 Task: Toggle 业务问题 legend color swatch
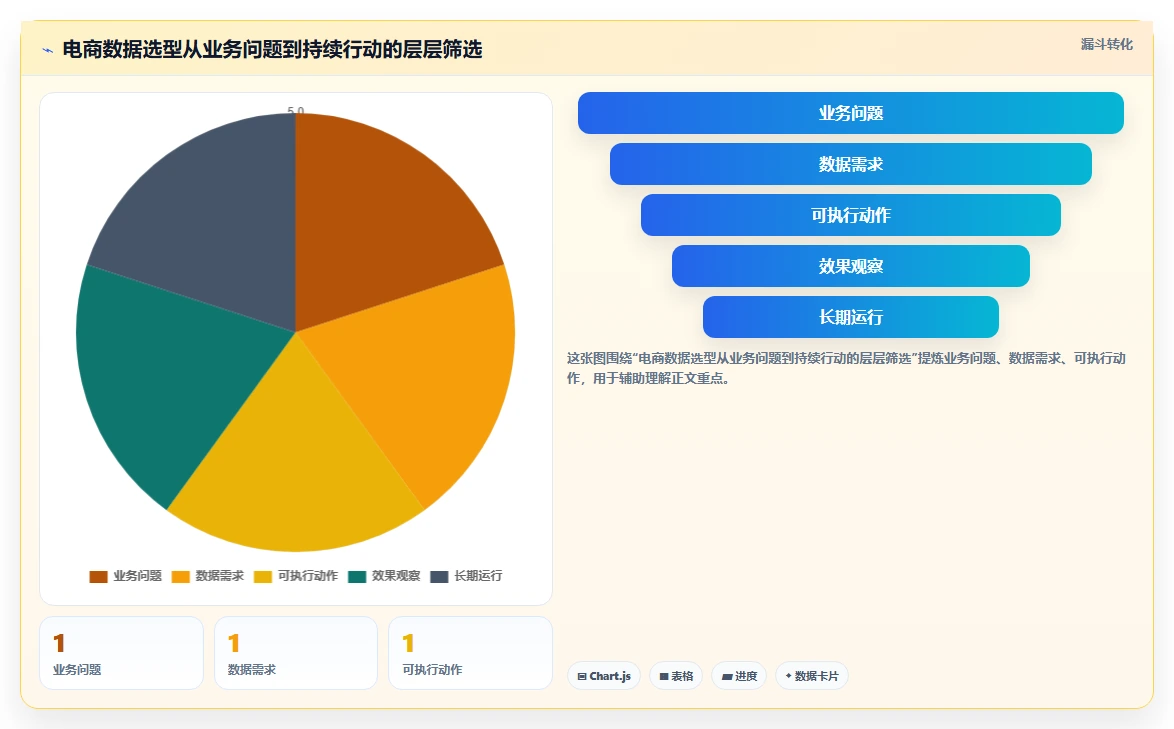click(x=98, y=576)
